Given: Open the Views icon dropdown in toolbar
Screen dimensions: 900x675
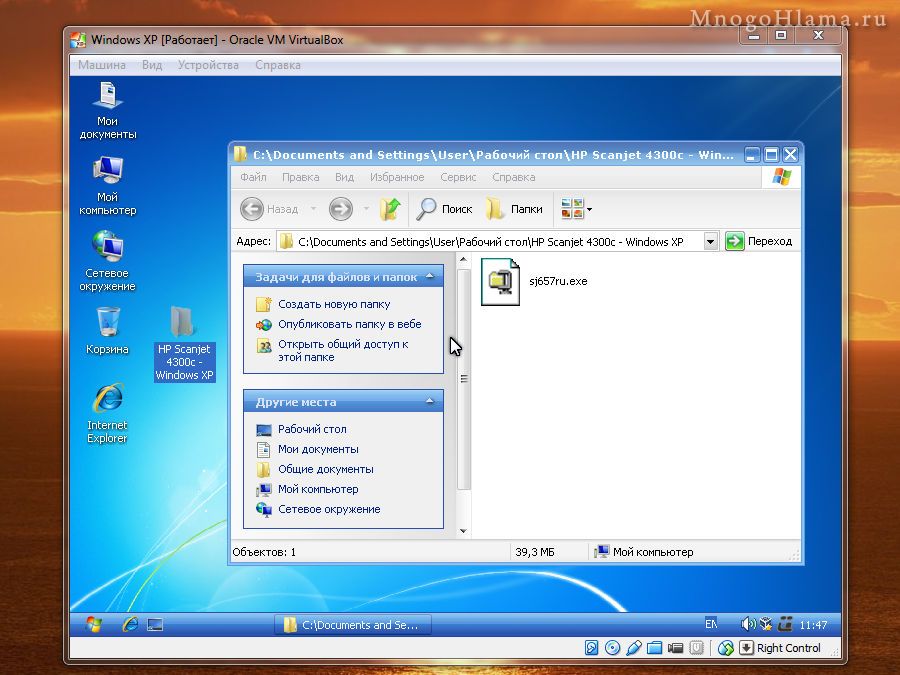Looking at the screenshot, I should tap(576, 209).
